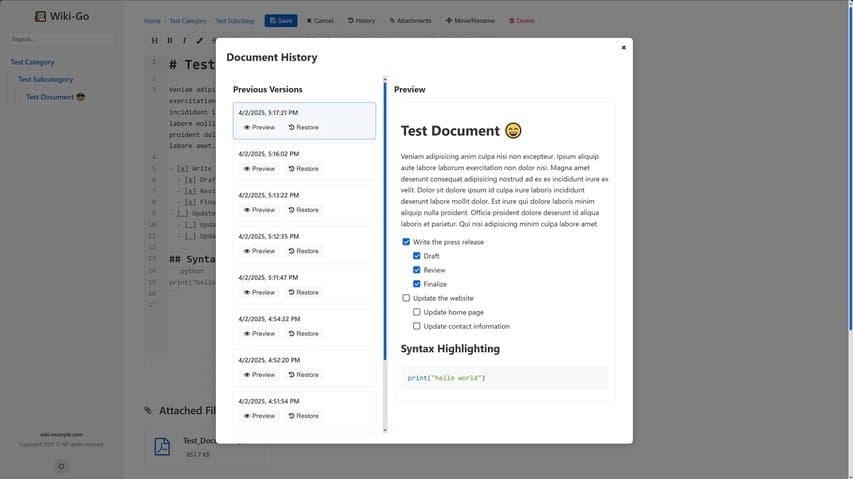Screen dimensions: 853x479
Task: Check the 'Update the website' checkbox
Action: pos(406,298)
